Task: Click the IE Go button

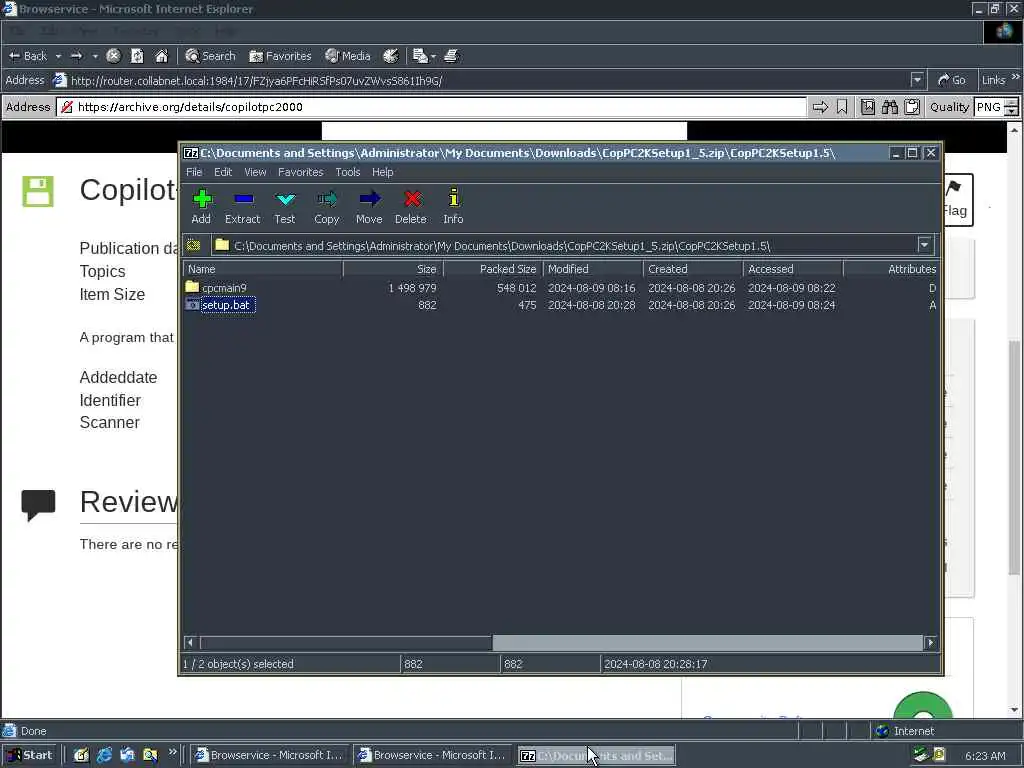Action: 952,80
